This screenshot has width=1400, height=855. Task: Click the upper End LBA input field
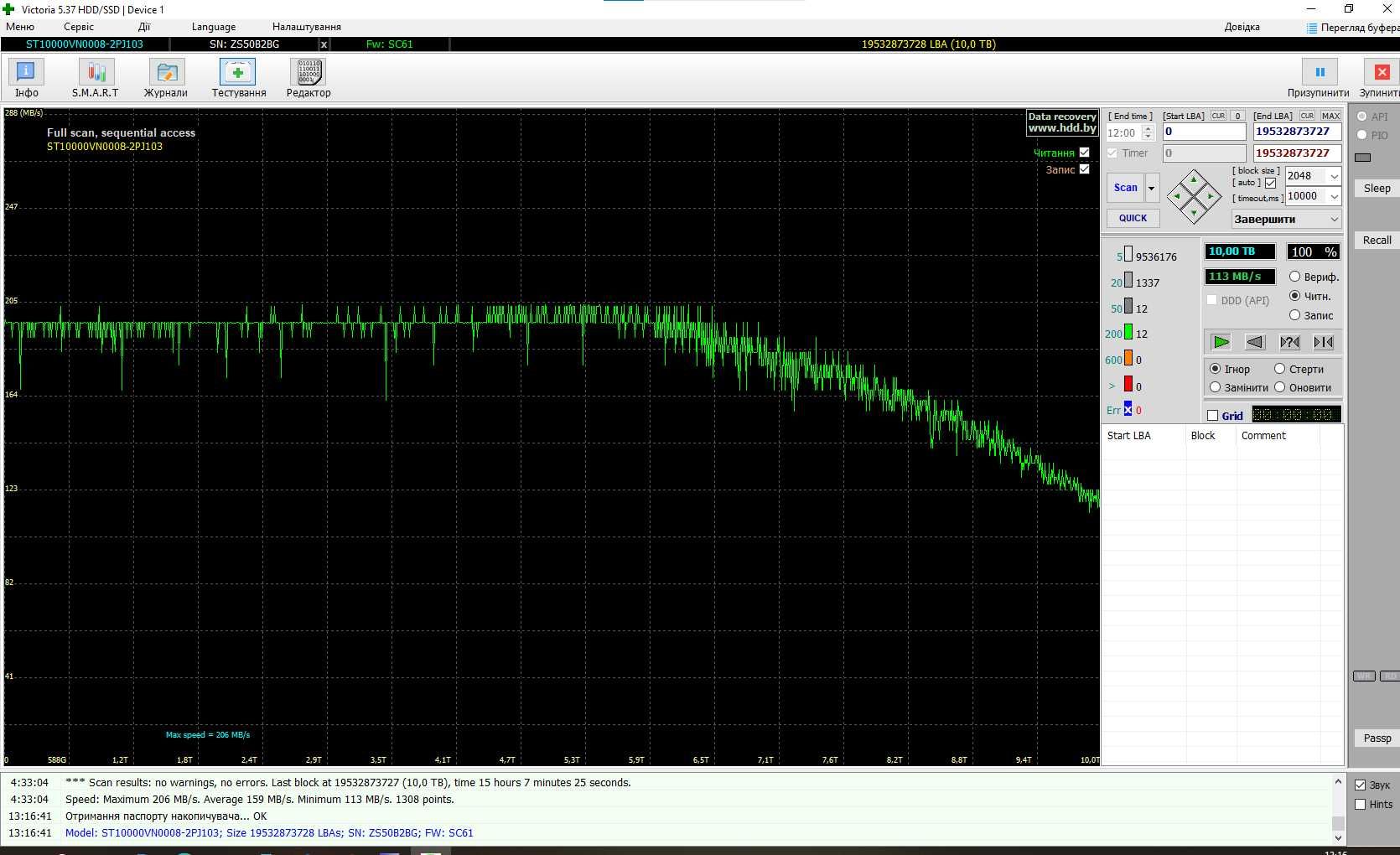[x=1297, y=132]
